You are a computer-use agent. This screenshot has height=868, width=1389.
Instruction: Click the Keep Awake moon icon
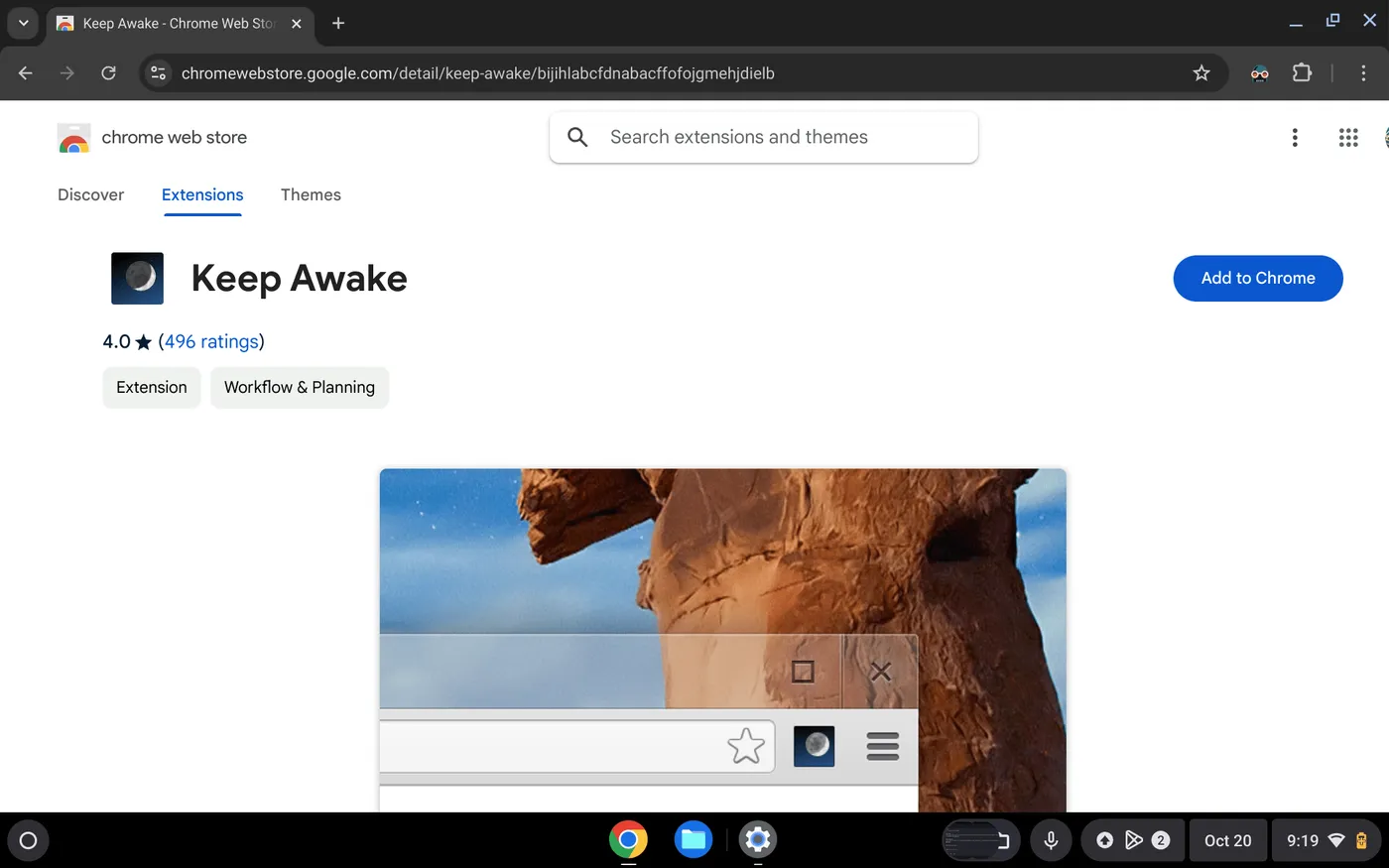(x=137, y=278)
